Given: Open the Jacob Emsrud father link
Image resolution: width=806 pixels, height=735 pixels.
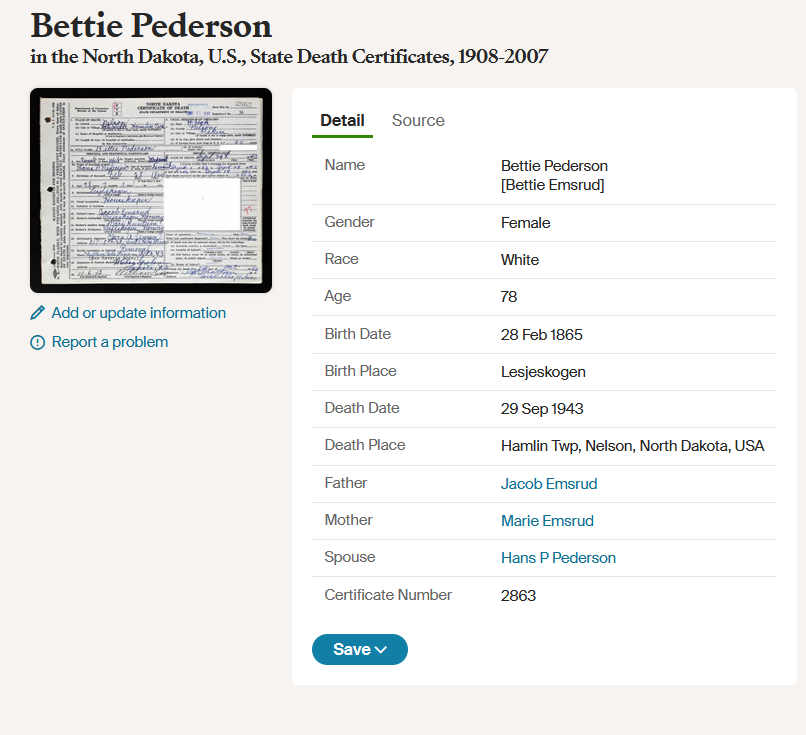Looking at the screenshot, I should click(x=548, y=483).
